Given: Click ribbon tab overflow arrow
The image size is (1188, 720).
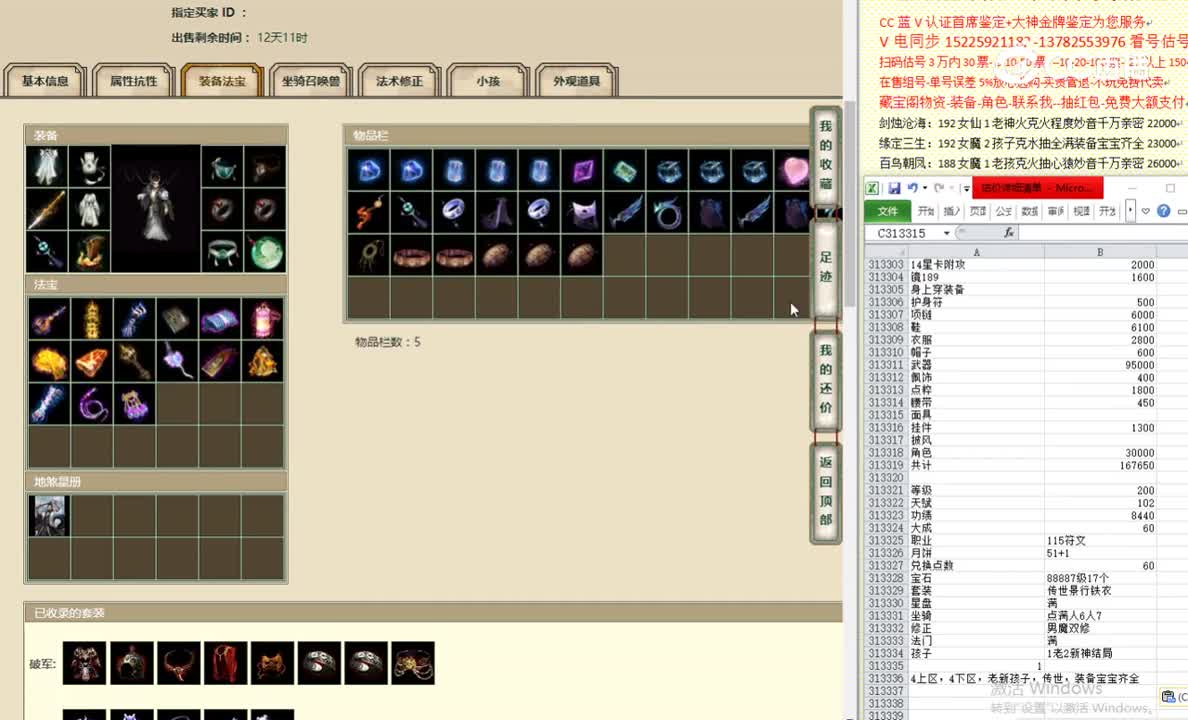Looking at the screenshot, I should tap(1130, 211).
